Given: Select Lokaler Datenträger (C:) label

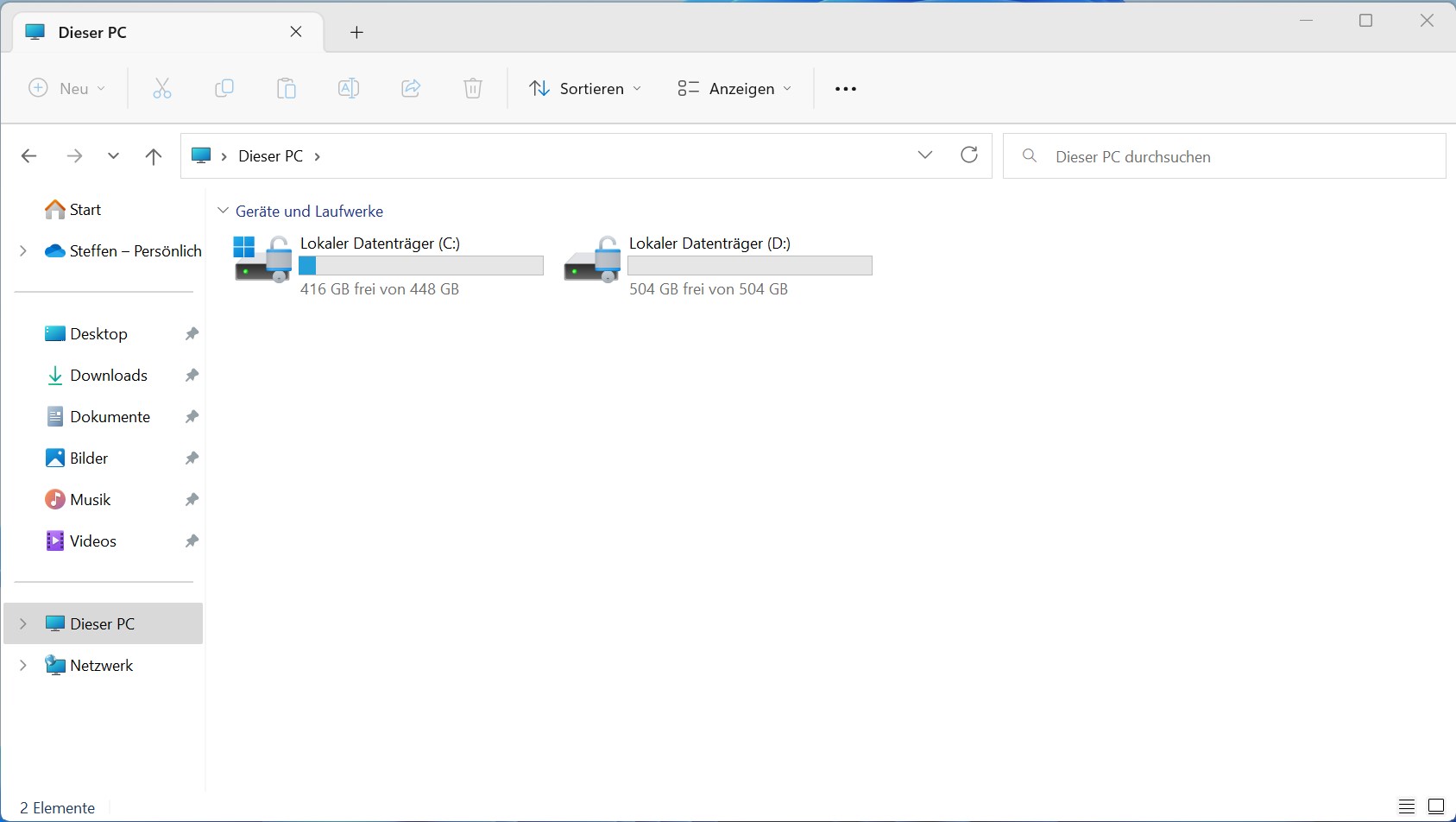Looking at the screenshot, I should [x=380, y=243].
